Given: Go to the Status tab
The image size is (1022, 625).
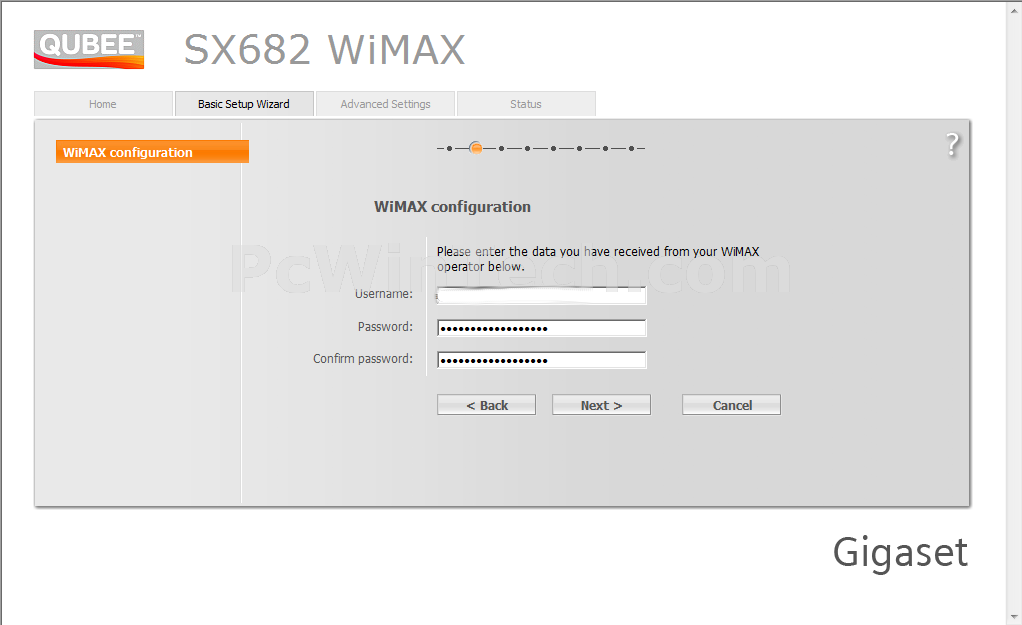Looking at the screenshot, I should [x=526, y=104].
